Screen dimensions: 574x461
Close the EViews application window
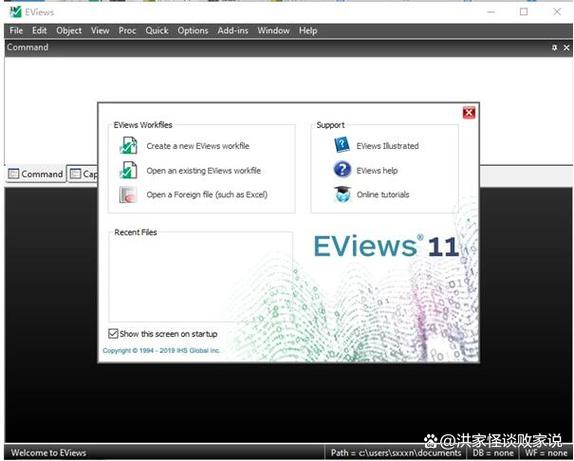pos(557,12)
